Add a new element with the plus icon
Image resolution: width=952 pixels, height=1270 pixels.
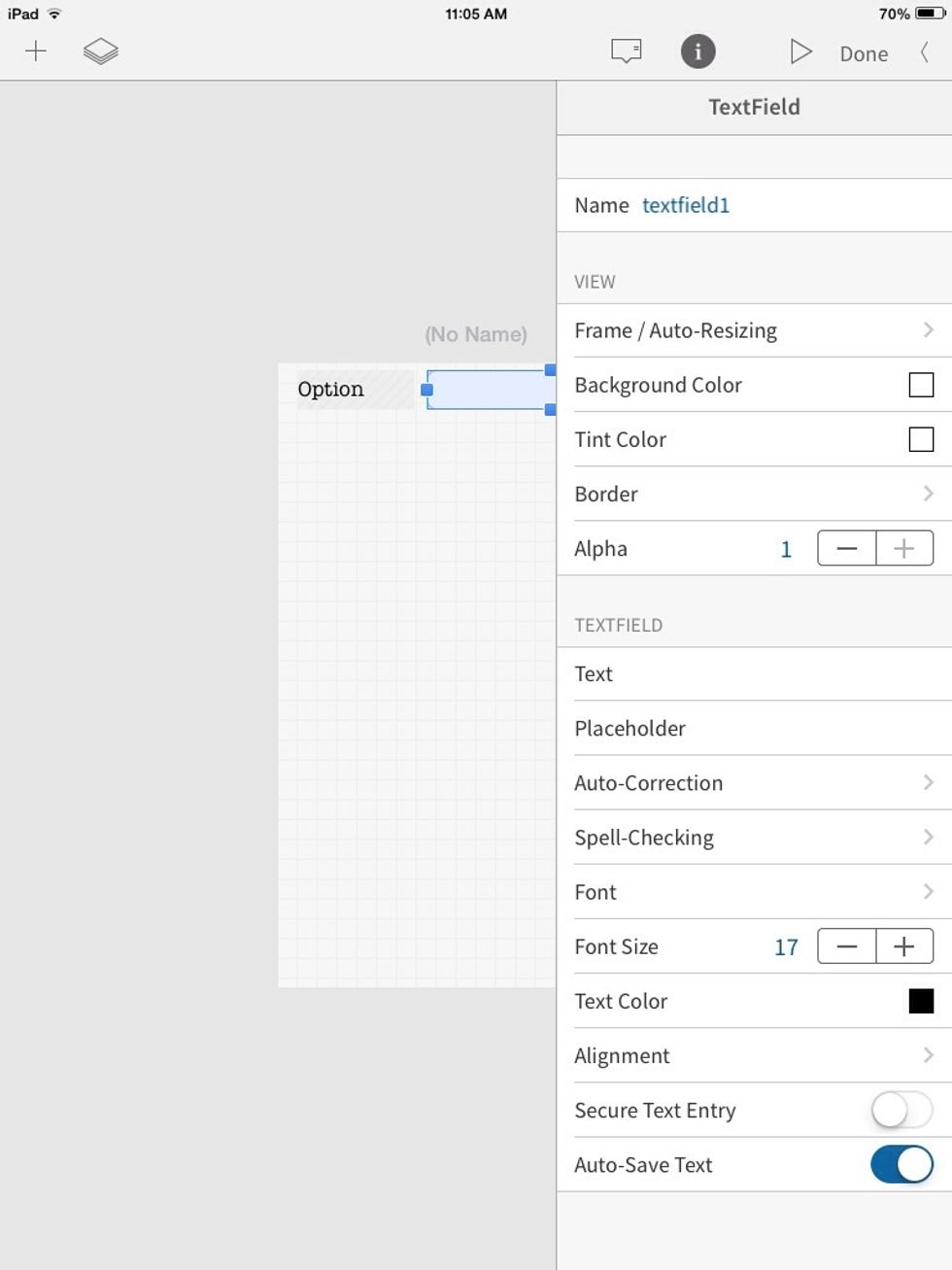[36, 51]
